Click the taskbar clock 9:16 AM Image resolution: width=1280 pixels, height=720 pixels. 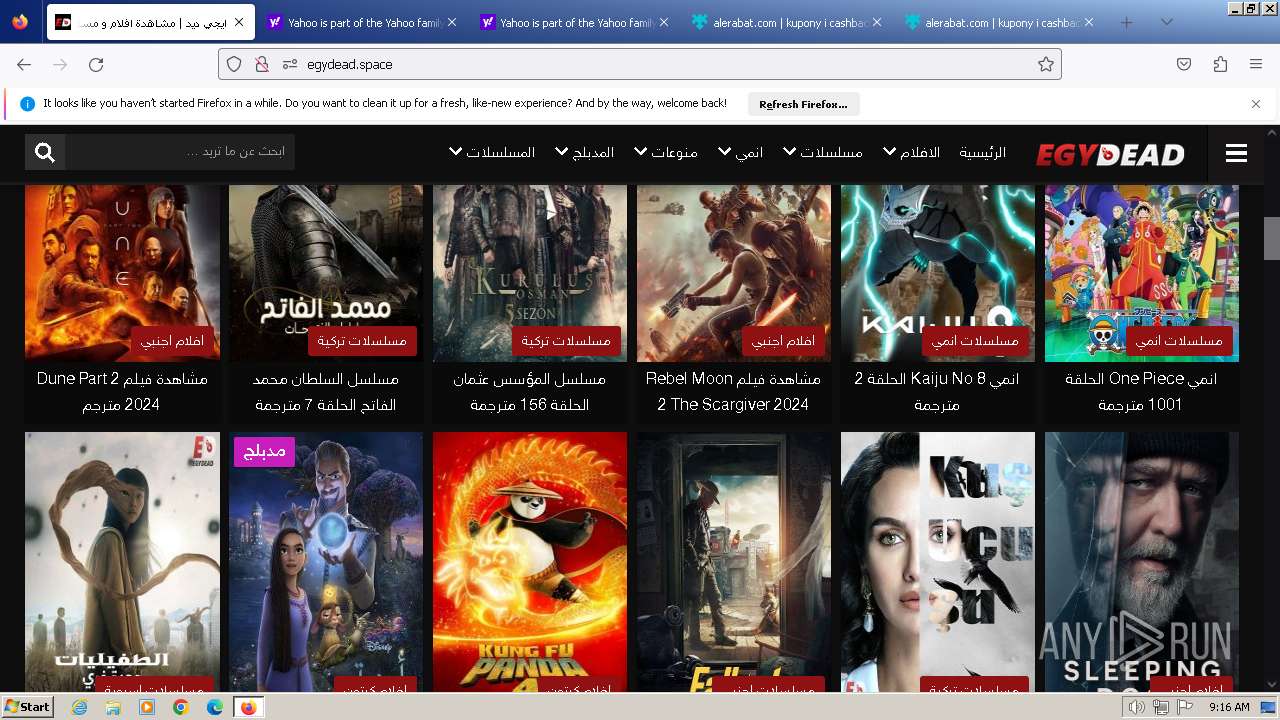click(1229, 707)
